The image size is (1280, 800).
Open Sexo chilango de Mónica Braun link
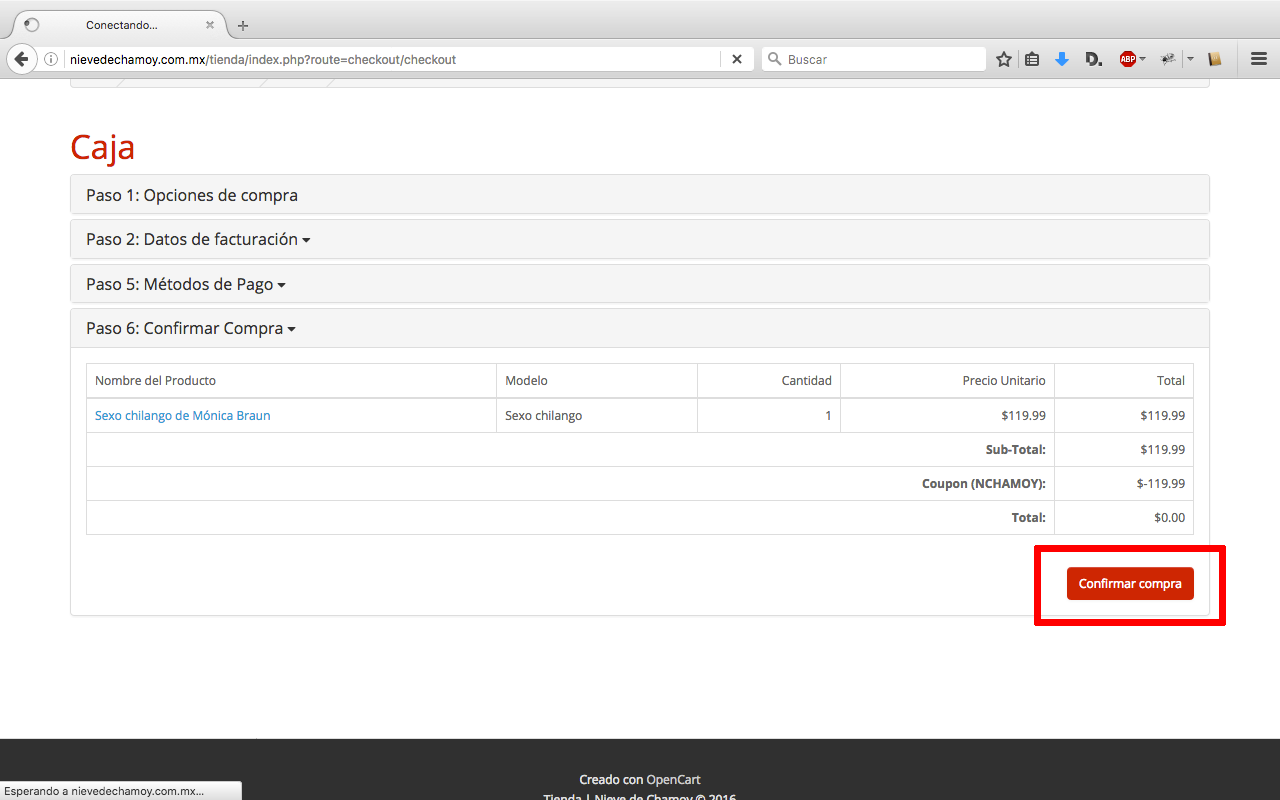182,415
